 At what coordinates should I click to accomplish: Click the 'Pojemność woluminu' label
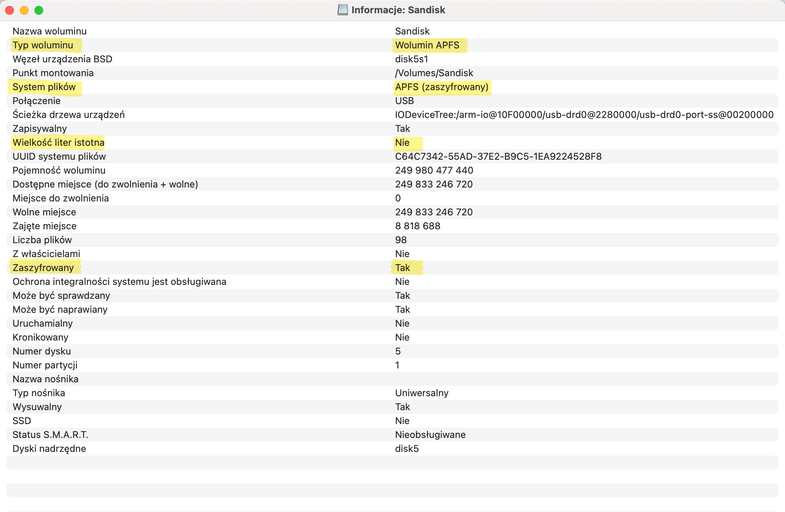(x=59, y=170)
